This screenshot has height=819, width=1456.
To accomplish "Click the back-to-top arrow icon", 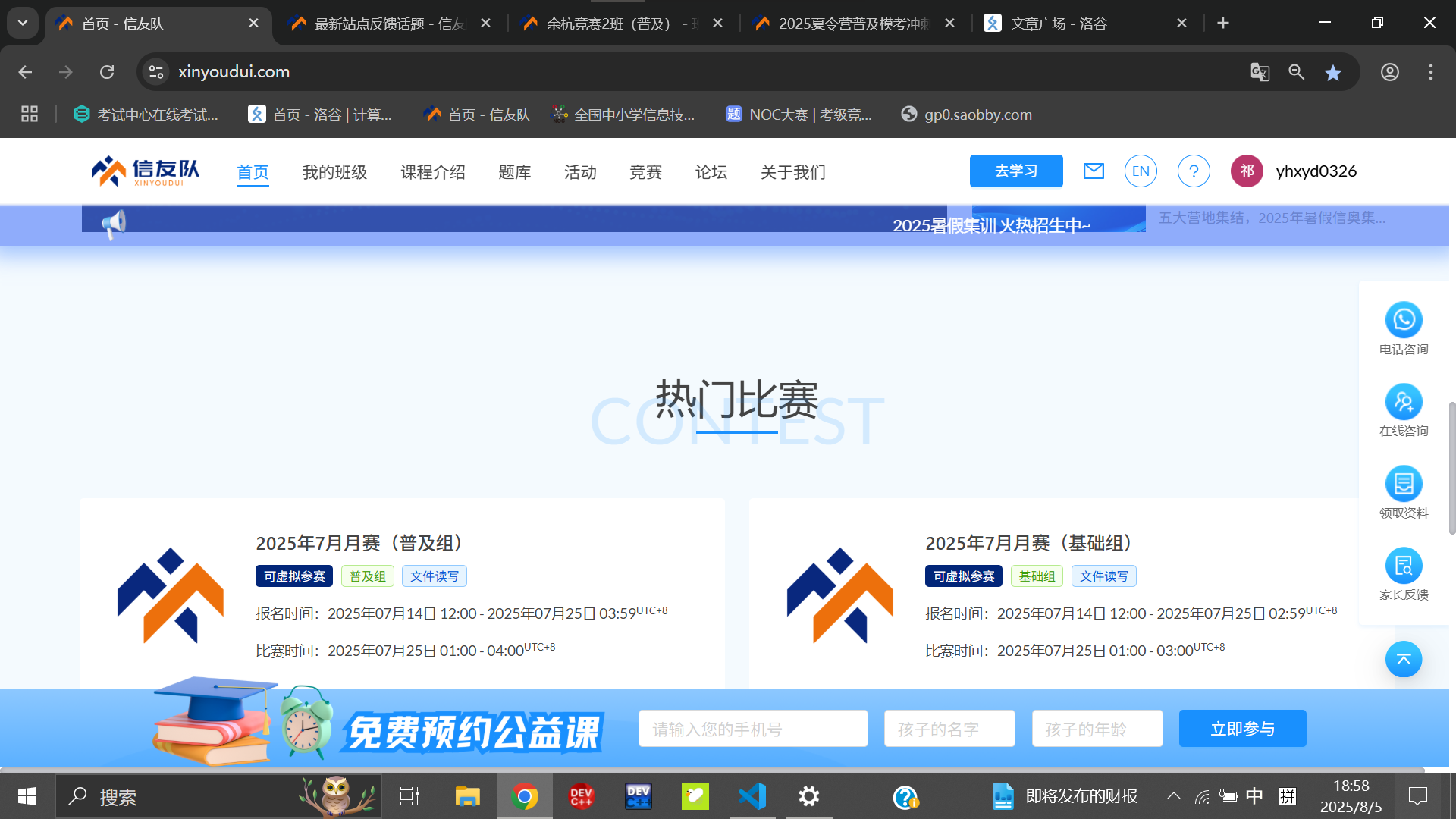I will click(1404, 659).
